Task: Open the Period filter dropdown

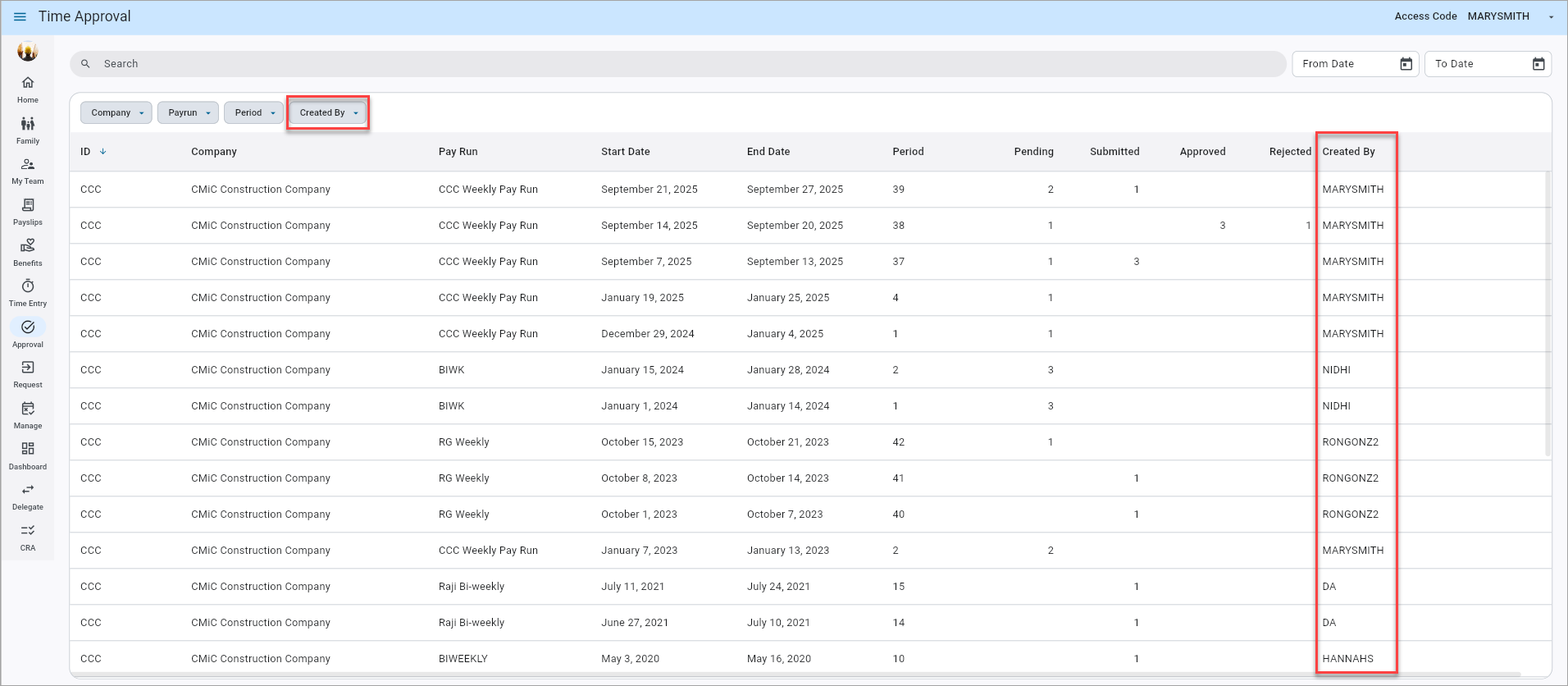Action: [x=254, y=112]
